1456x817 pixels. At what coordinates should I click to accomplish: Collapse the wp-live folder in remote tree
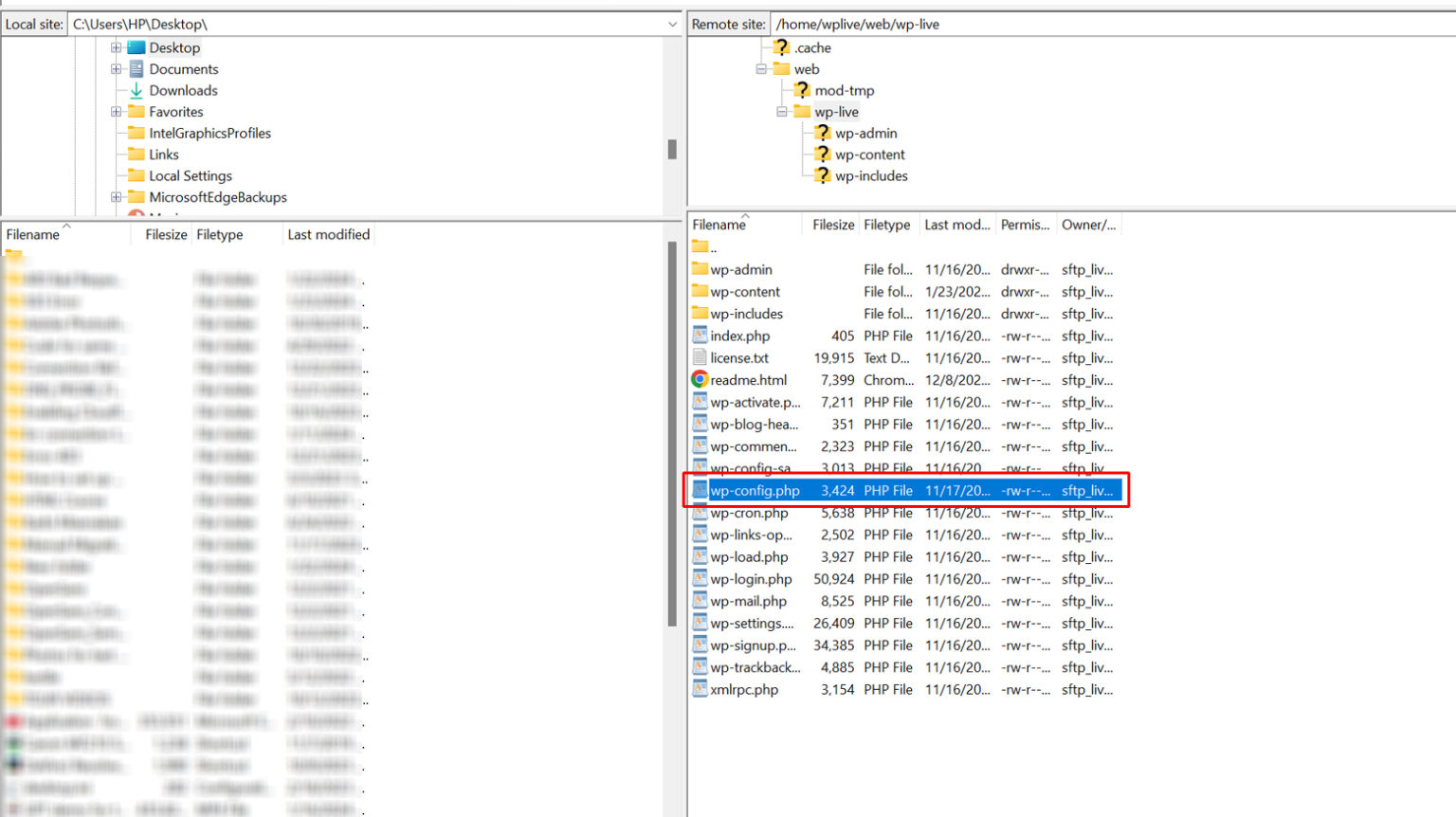point(782,112)
